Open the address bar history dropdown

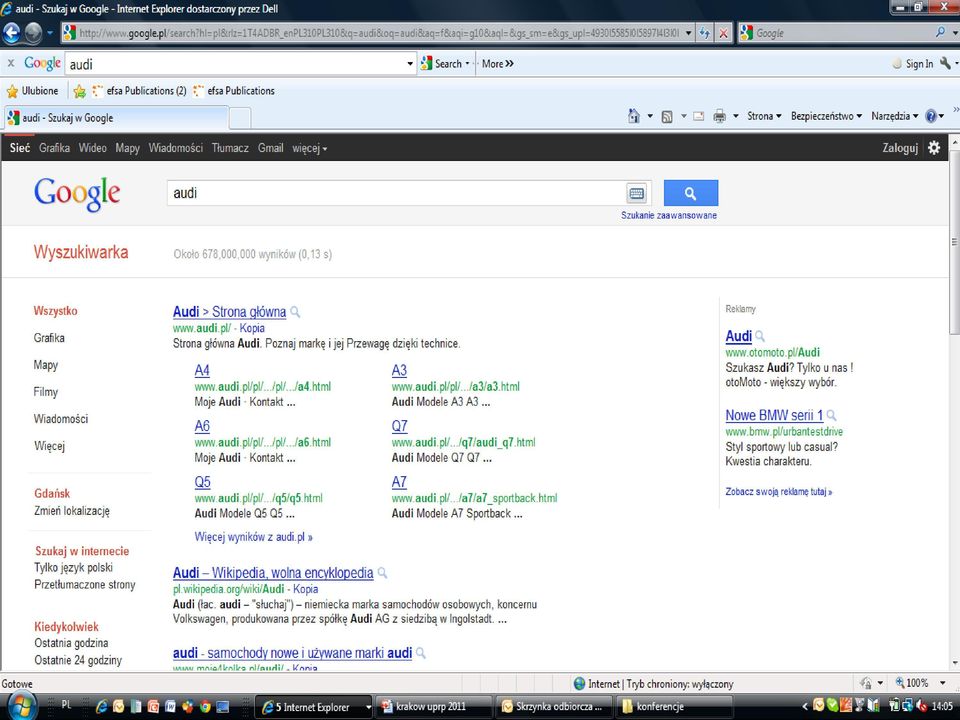[x=689, y=33]
